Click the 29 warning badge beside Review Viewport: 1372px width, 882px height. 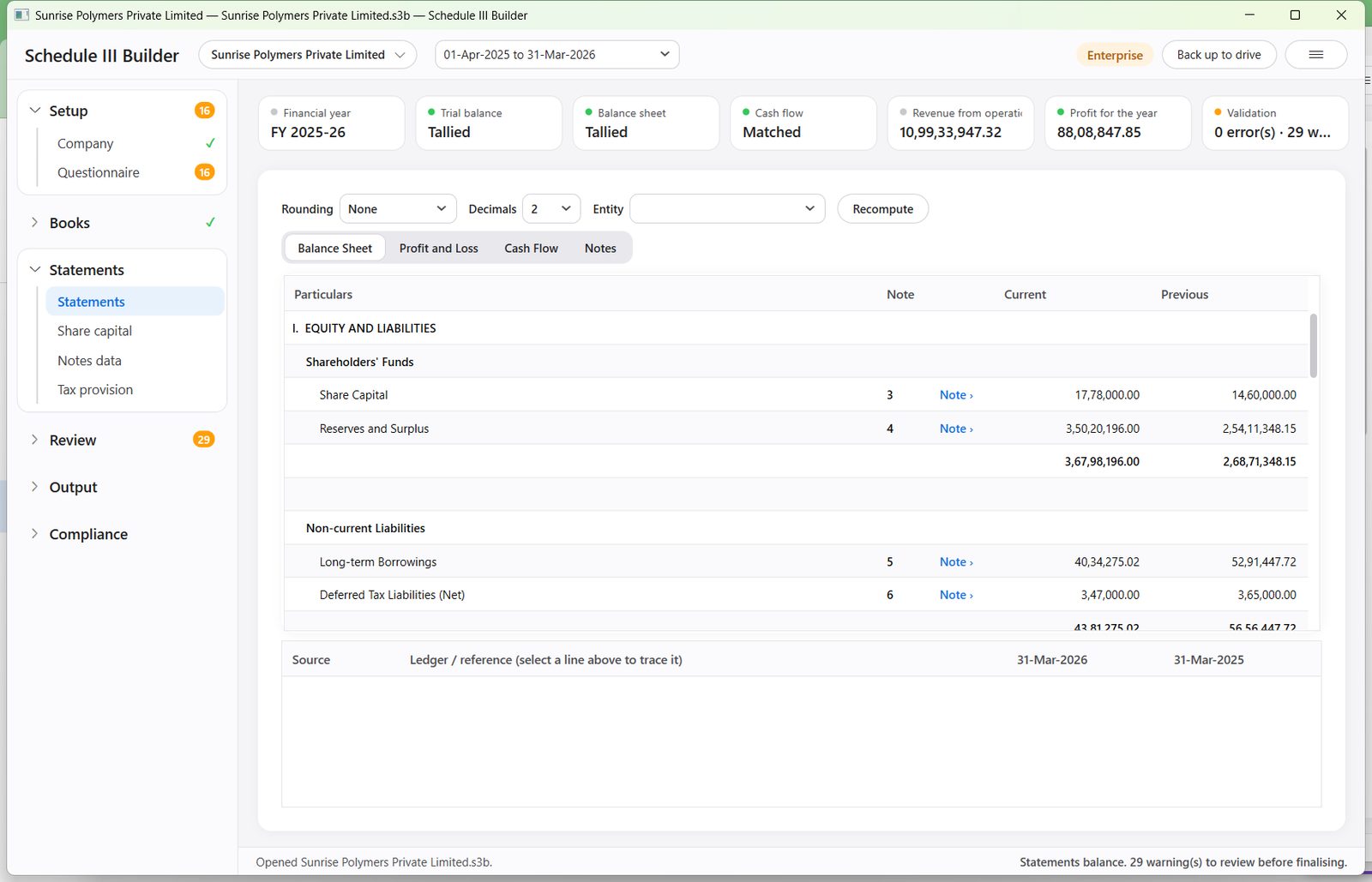(x=203, y=440)
